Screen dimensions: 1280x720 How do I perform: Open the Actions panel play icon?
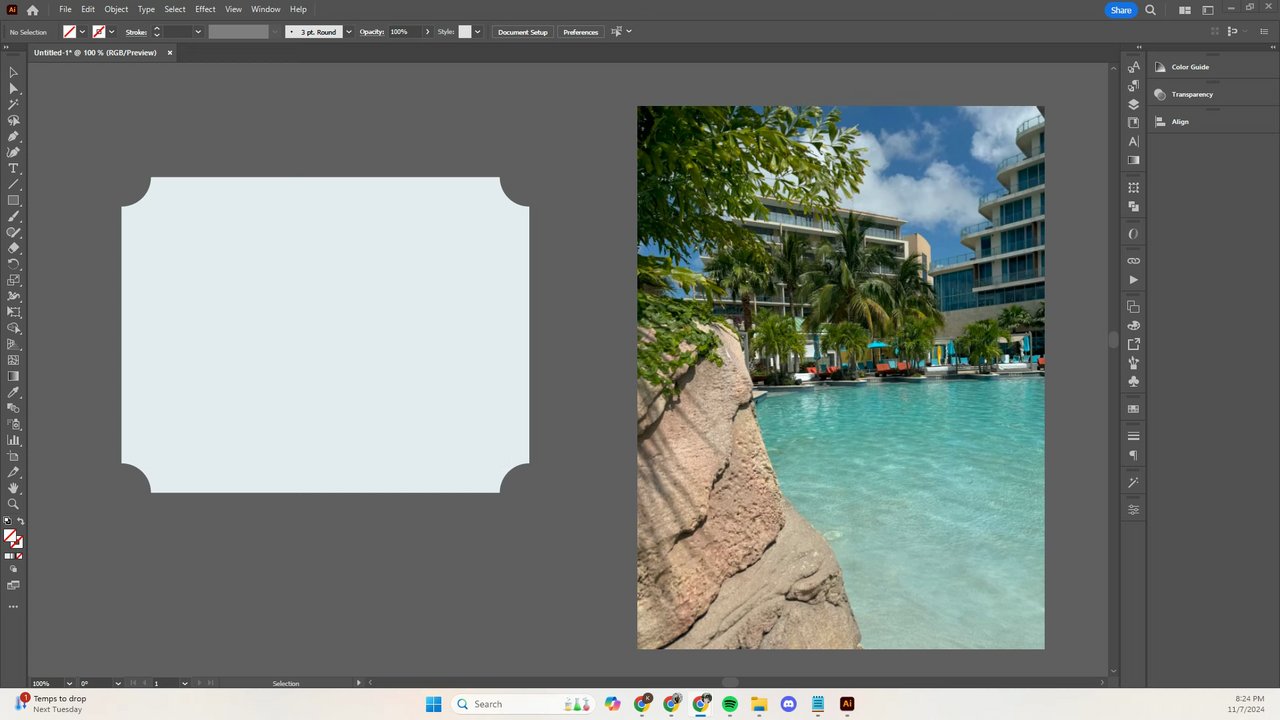click(1133, 280)
